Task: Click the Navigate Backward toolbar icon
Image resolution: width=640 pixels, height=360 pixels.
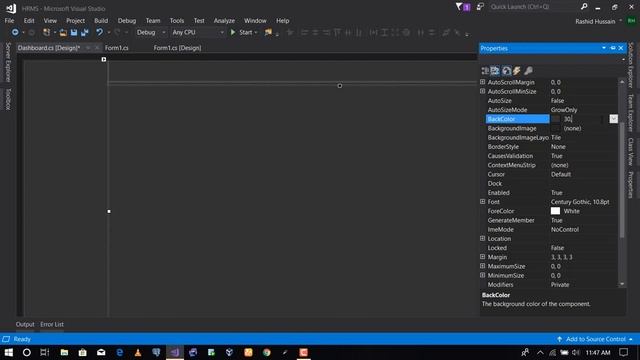Action: [15, 32]
